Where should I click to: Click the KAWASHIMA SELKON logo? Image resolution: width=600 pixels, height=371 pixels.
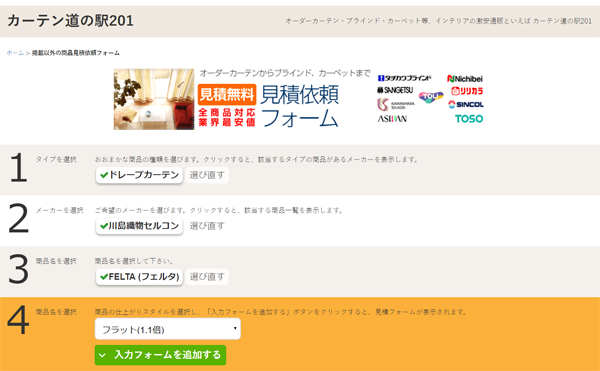coord(396,105)
